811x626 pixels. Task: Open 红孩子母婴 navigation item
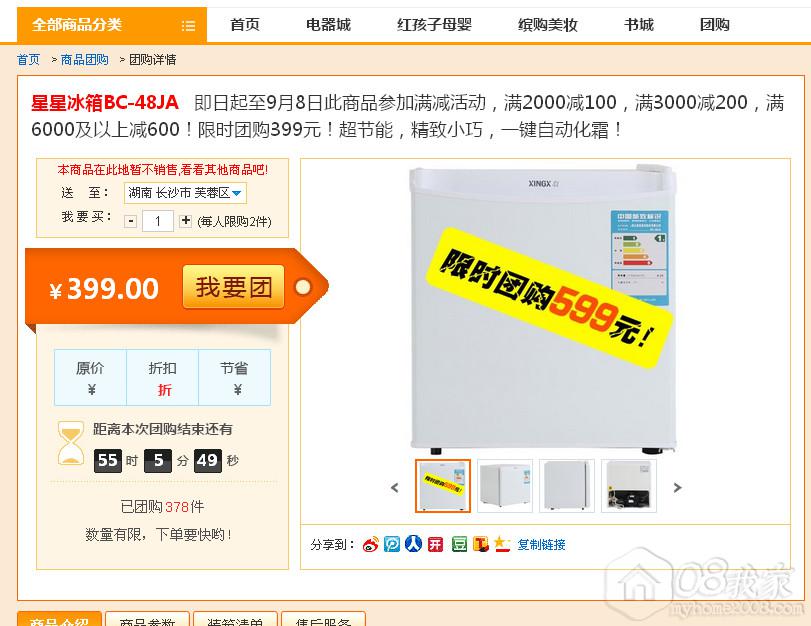(434, 24)
